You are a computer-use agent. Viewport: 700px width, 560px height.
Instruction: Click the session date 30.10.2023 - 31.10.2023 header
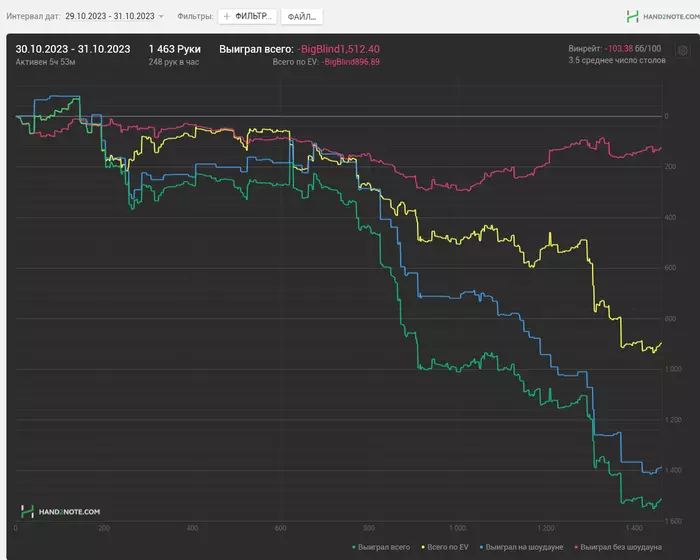pos(73,48)
